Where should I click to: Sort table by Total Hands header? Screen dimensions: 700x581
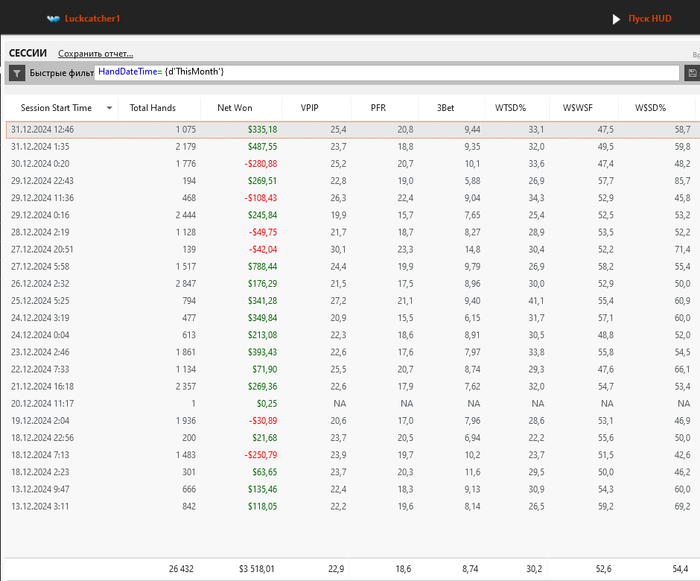pyautogui.click(x=152, y=108)
